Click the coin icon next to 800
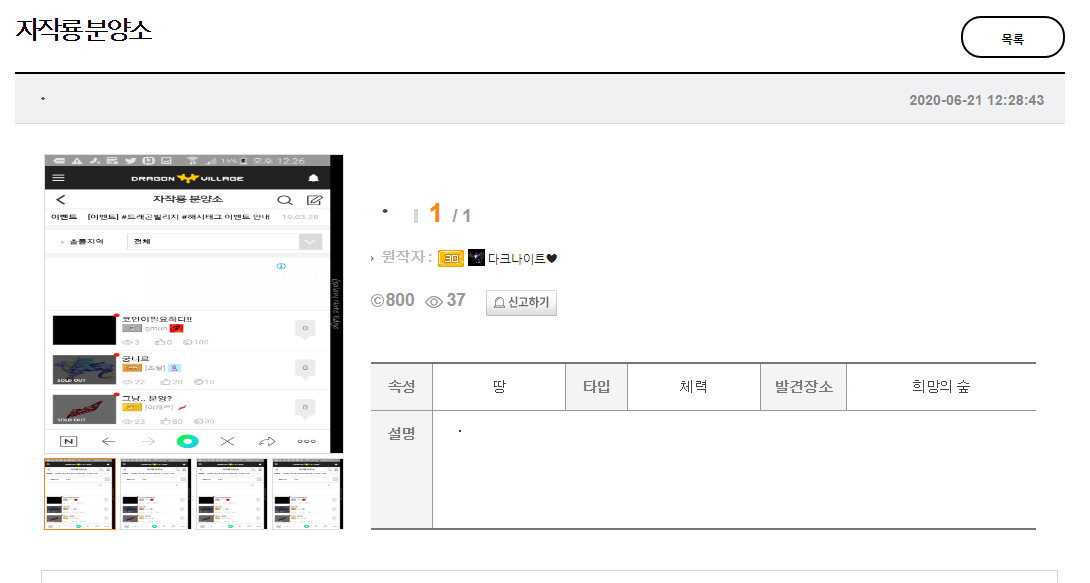The height and width of the screenshot is (583, 1090). [x=378, y=301]
